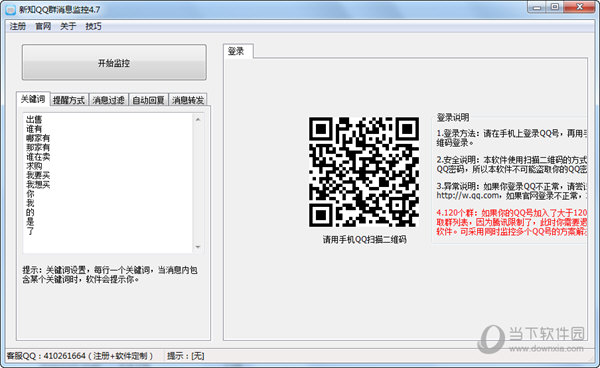Click the 开始监控 button

(x=114, y=62)
